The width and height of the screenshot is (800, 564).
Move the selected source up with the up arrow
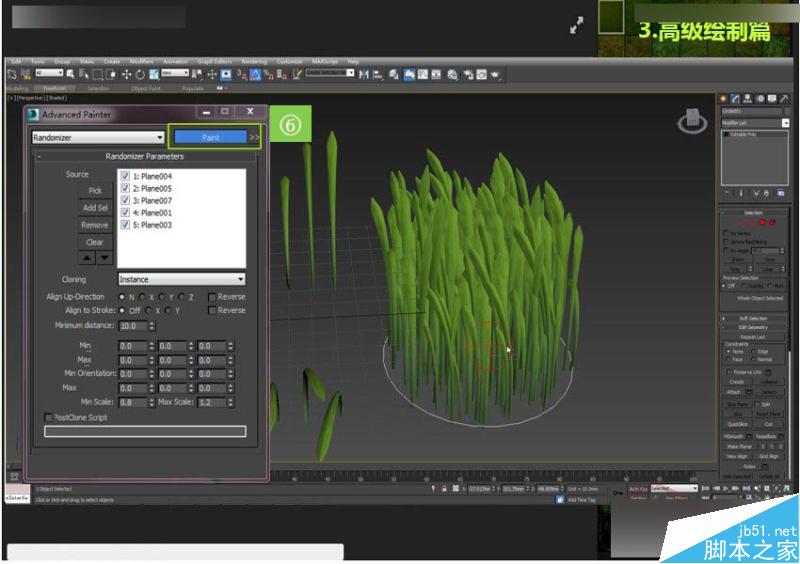[x=86, y=257]
